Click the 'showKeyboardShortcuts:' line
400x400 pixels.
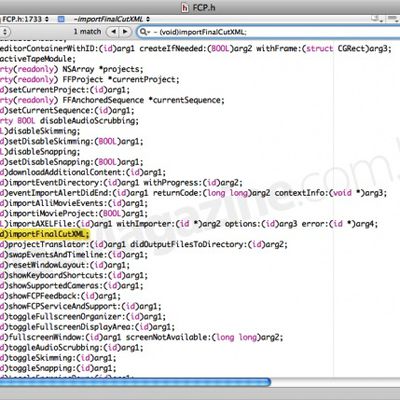pyautogui.click(x=74, y=276)
